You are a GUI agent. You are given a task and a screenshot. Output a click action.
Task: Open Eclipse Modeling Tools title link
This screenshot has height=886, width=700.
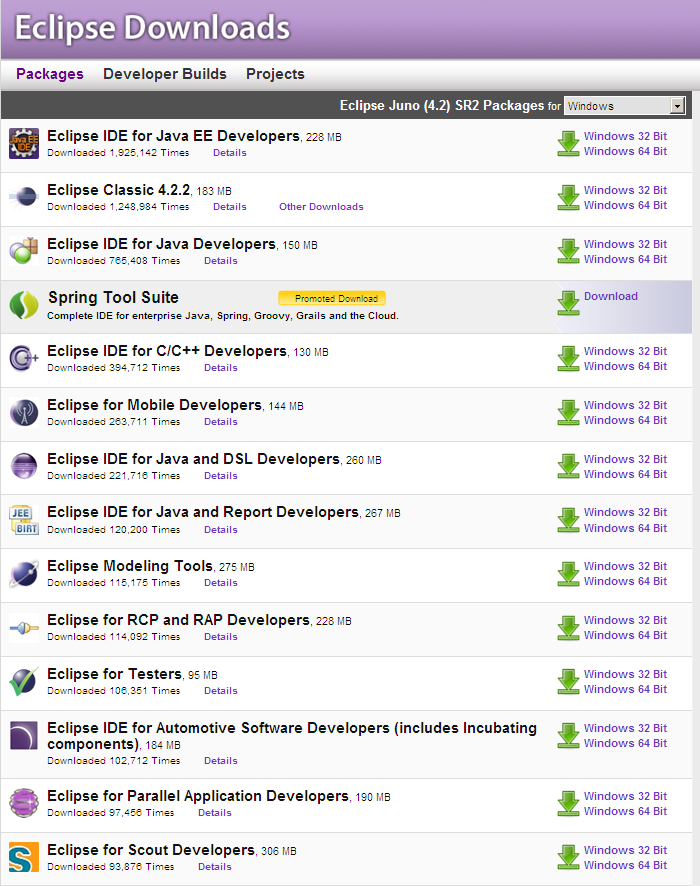pos(130,566)
